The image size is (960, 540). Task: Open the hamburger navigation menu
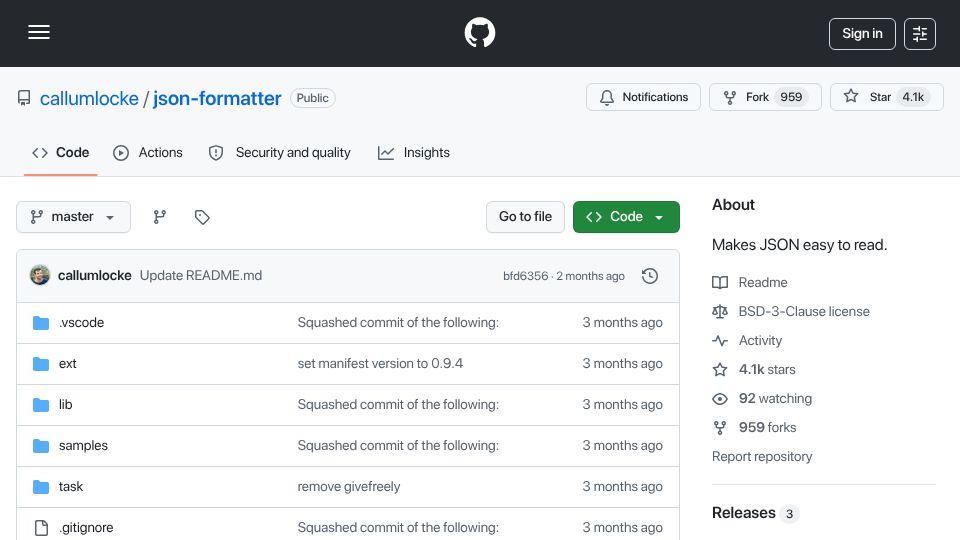pyautogui.click(x=39, y=32)
